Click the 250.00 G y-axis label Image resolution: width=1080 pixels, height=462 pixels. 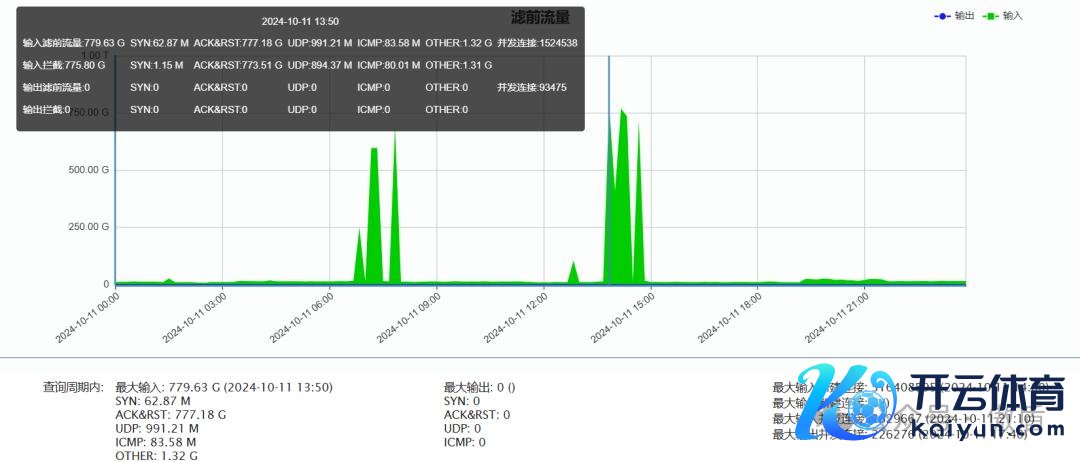pyautogui.click(x=89, y=227)
